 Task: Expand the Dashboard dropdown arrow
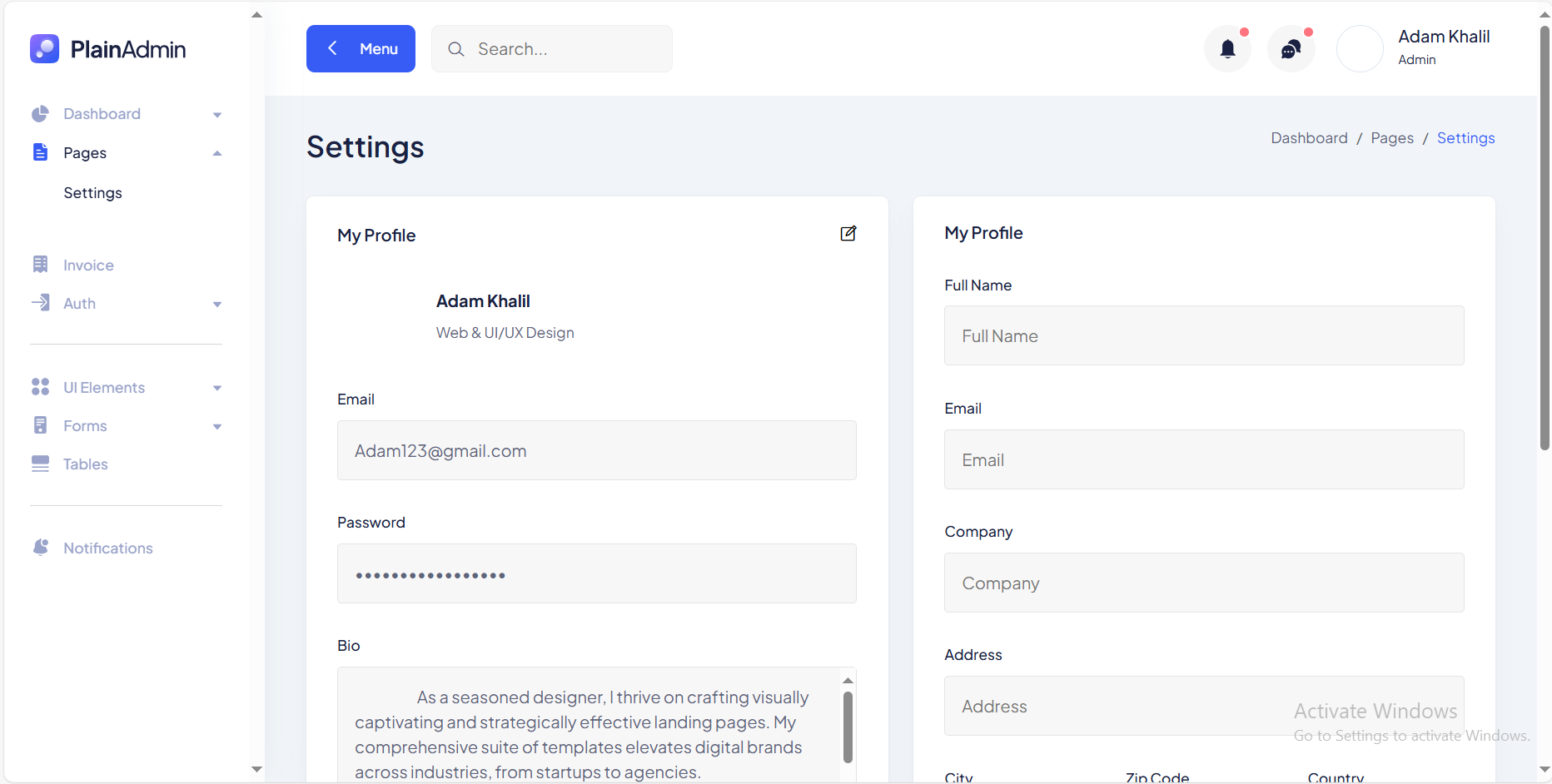click(217, 115)
